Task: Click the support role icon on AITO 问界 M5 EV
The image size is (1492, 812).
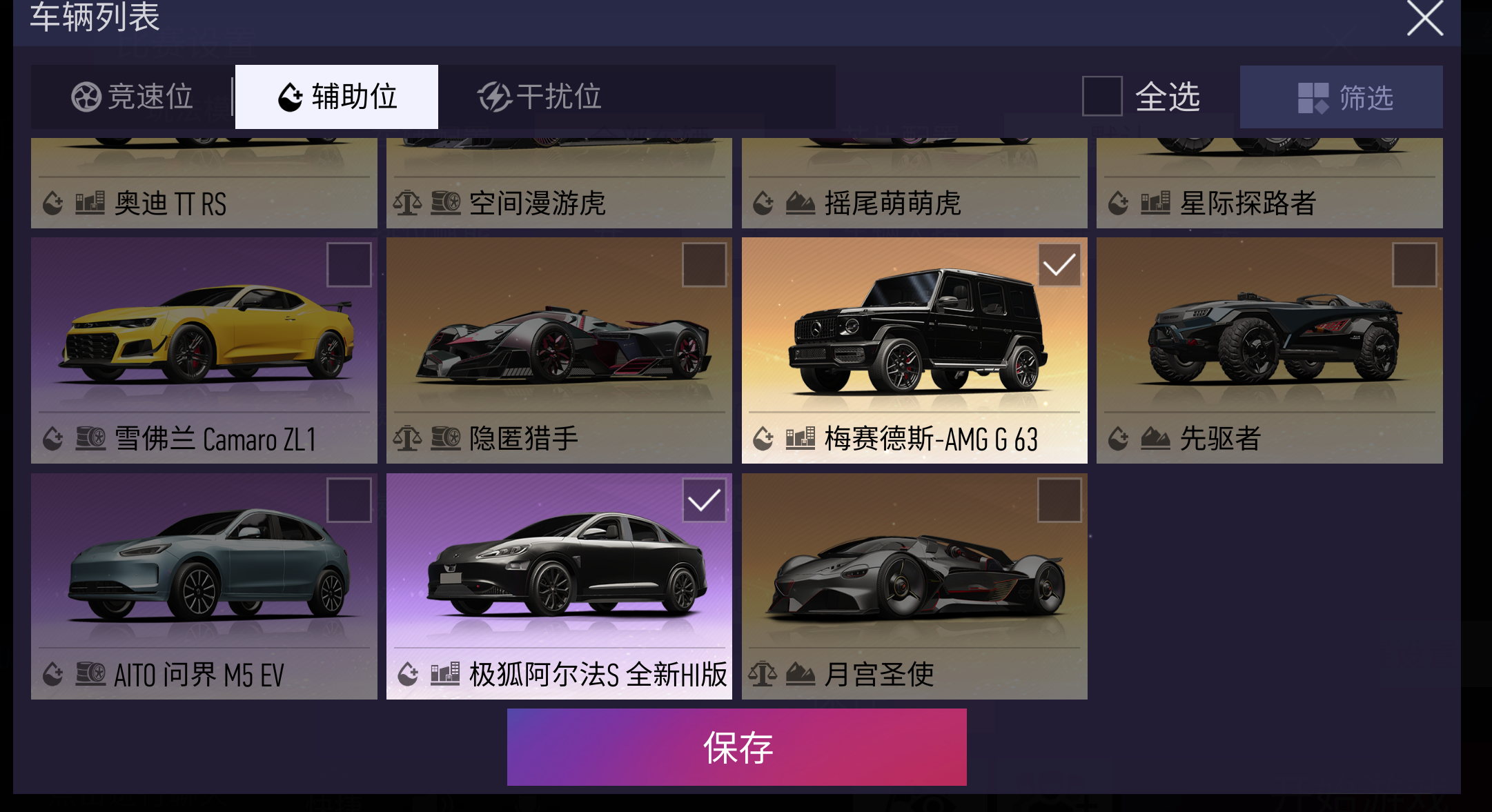Action: (53, 674)
